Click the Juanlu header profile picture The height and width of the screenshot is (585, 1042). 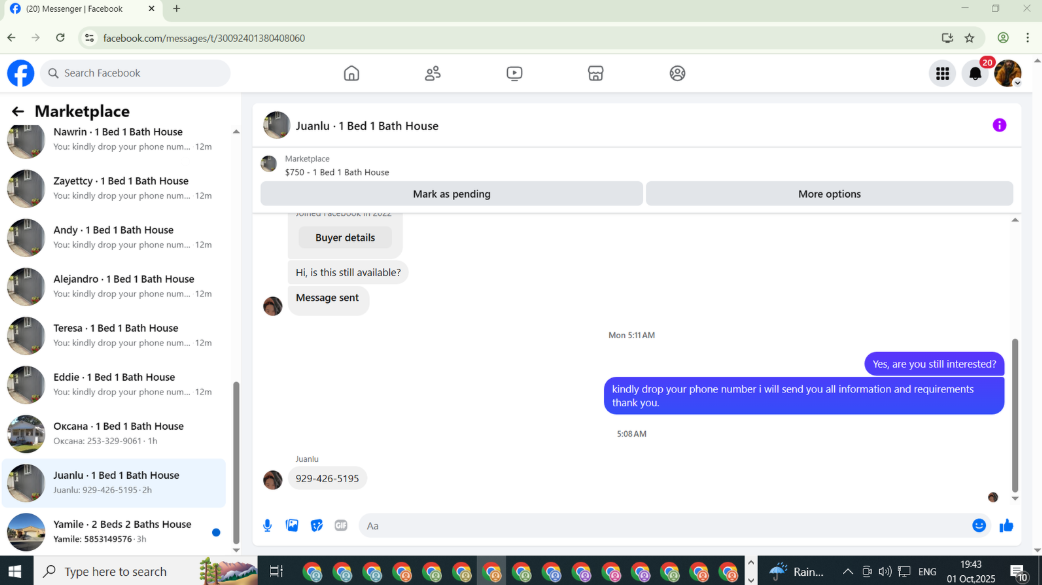276,125
